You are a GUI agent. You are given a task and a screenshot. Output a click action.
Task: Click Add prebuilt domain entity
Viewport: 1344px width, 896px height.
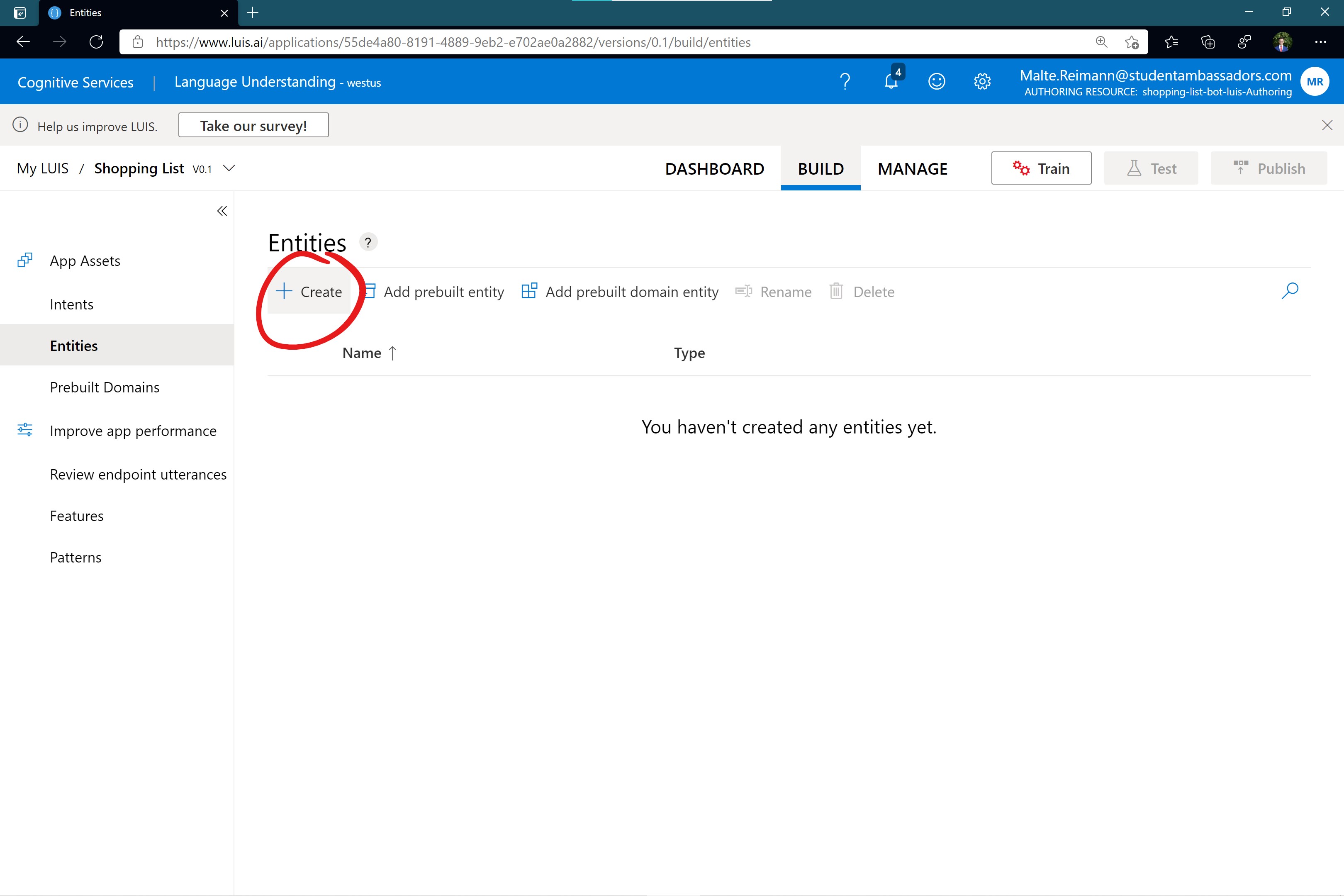click(620, 292)
